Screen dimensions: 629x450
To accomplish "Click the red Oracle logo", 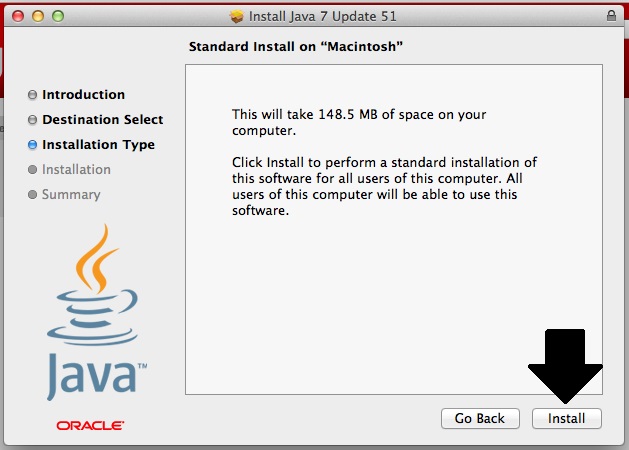I will click(90, 425).
